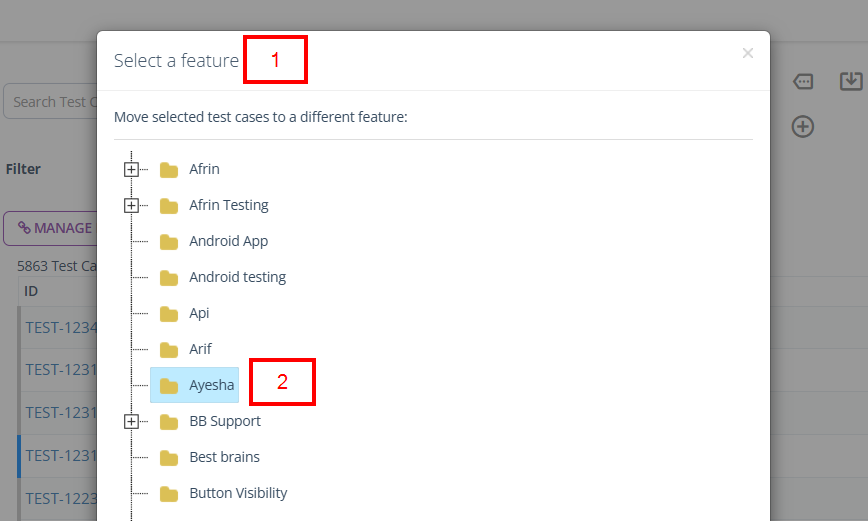This screenshot has height=521, width=868.
Task: Choose Android testing feature
Action: point(237,278)
